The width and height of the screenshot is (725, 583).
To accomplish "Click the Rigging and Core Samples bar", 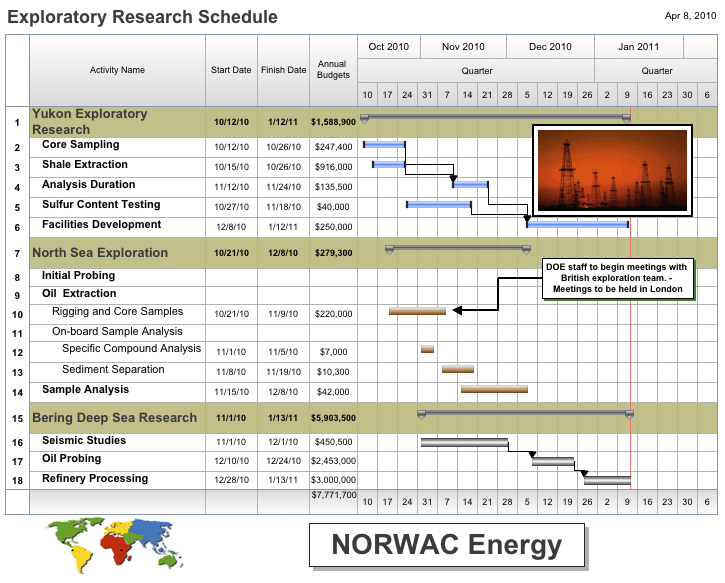I will 417,312.
